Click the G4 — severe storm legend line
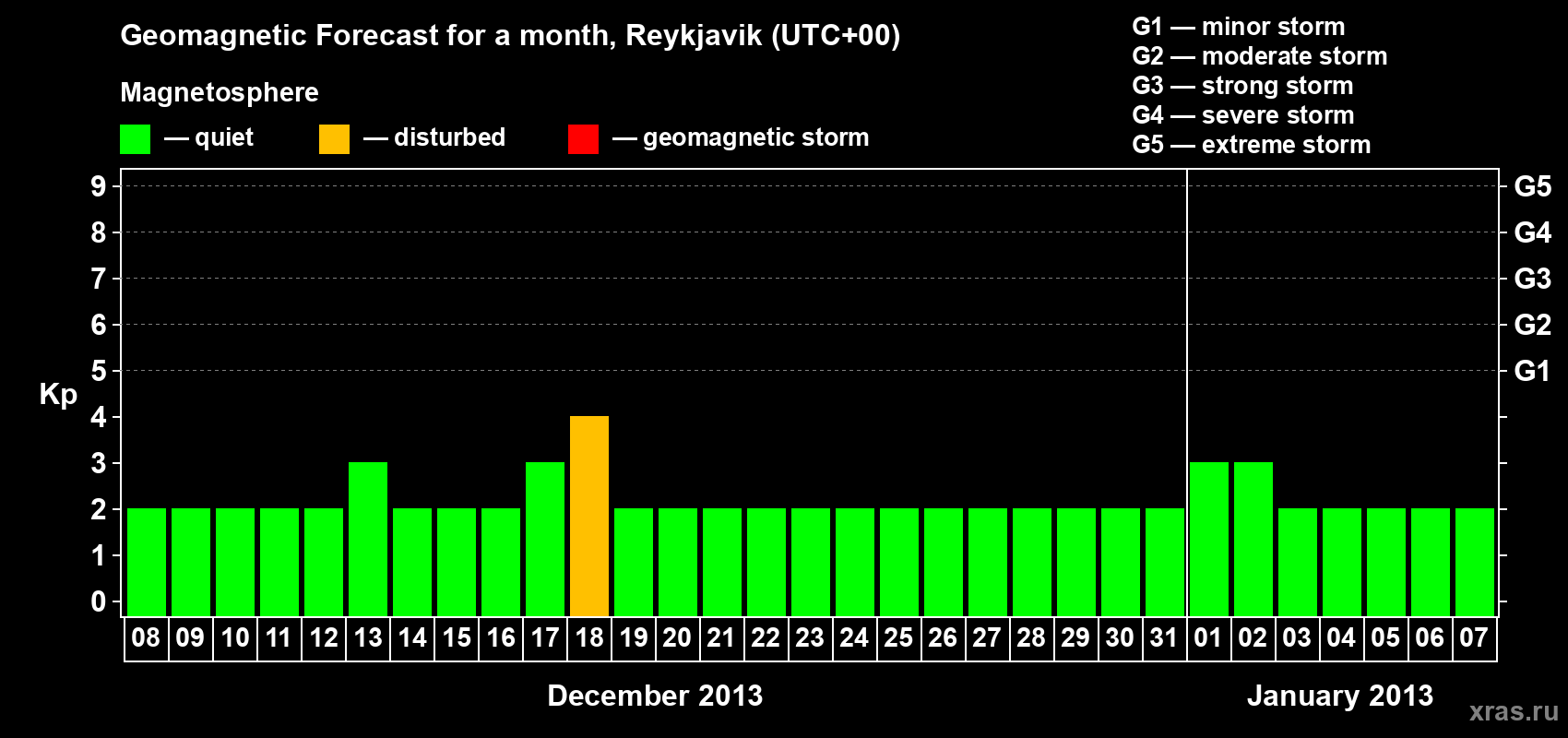 [x=1243, y=115]
